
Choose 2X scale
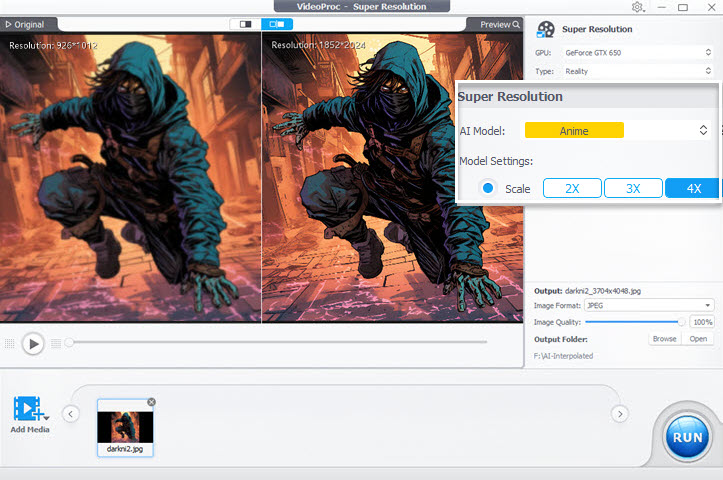click(x=572, y=188)
